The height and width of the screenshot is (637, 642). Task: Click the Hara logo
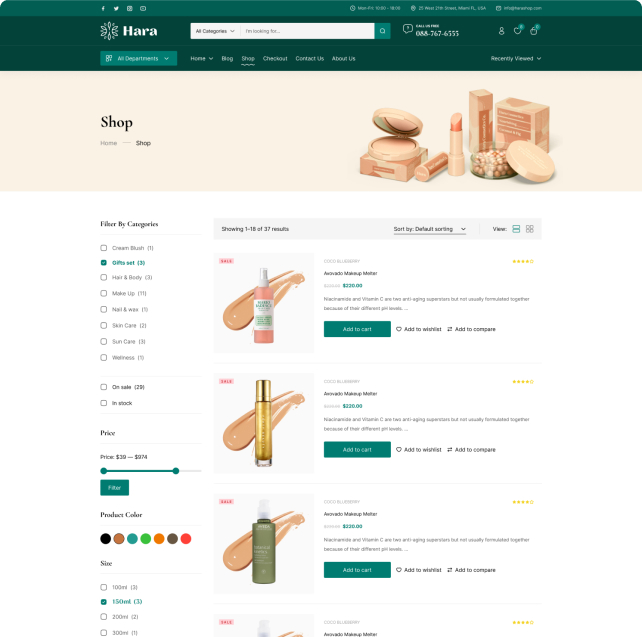pyautogui.click(x=129, y=31)
